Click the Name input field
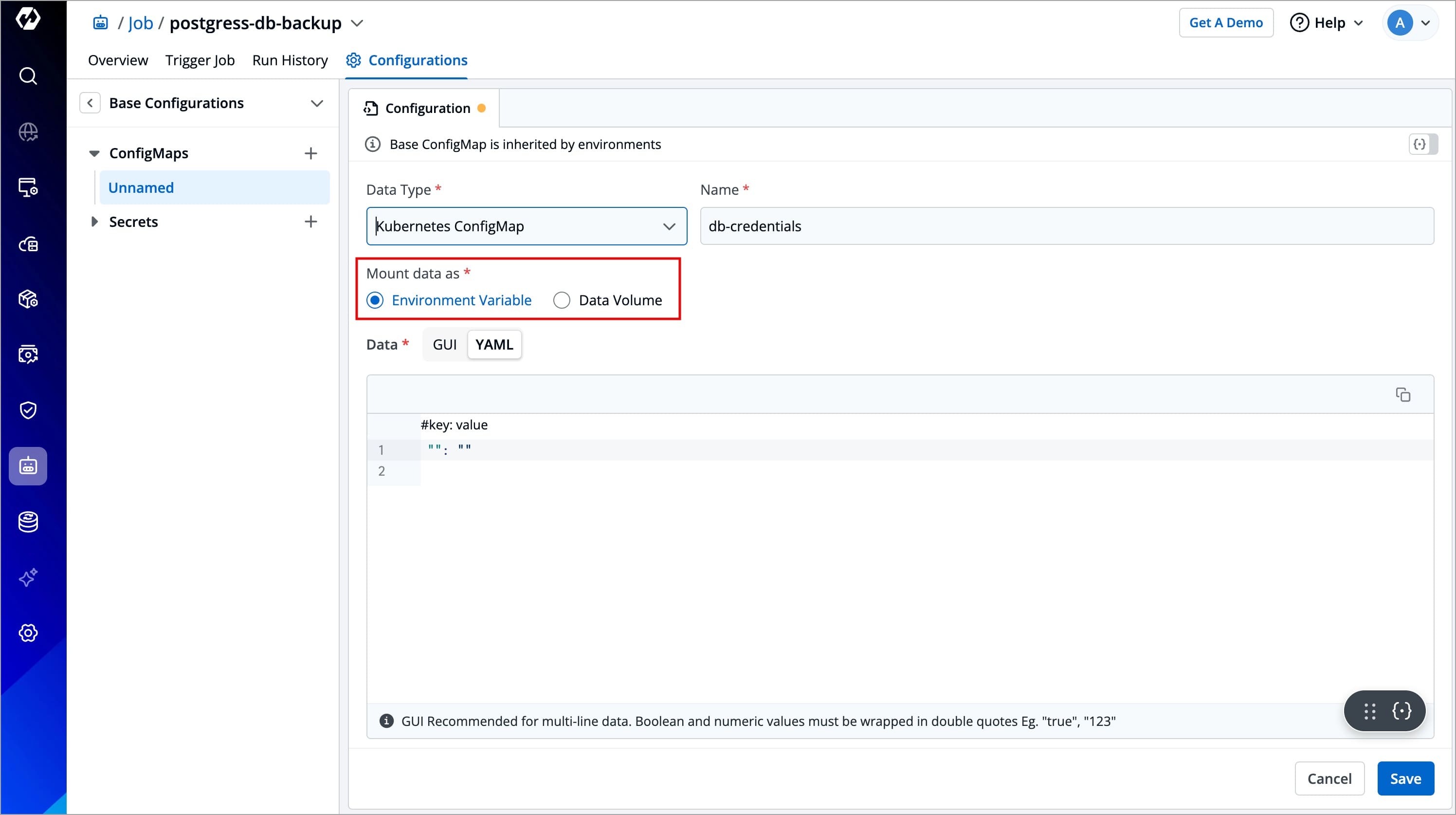 (x=1066, y=226)
